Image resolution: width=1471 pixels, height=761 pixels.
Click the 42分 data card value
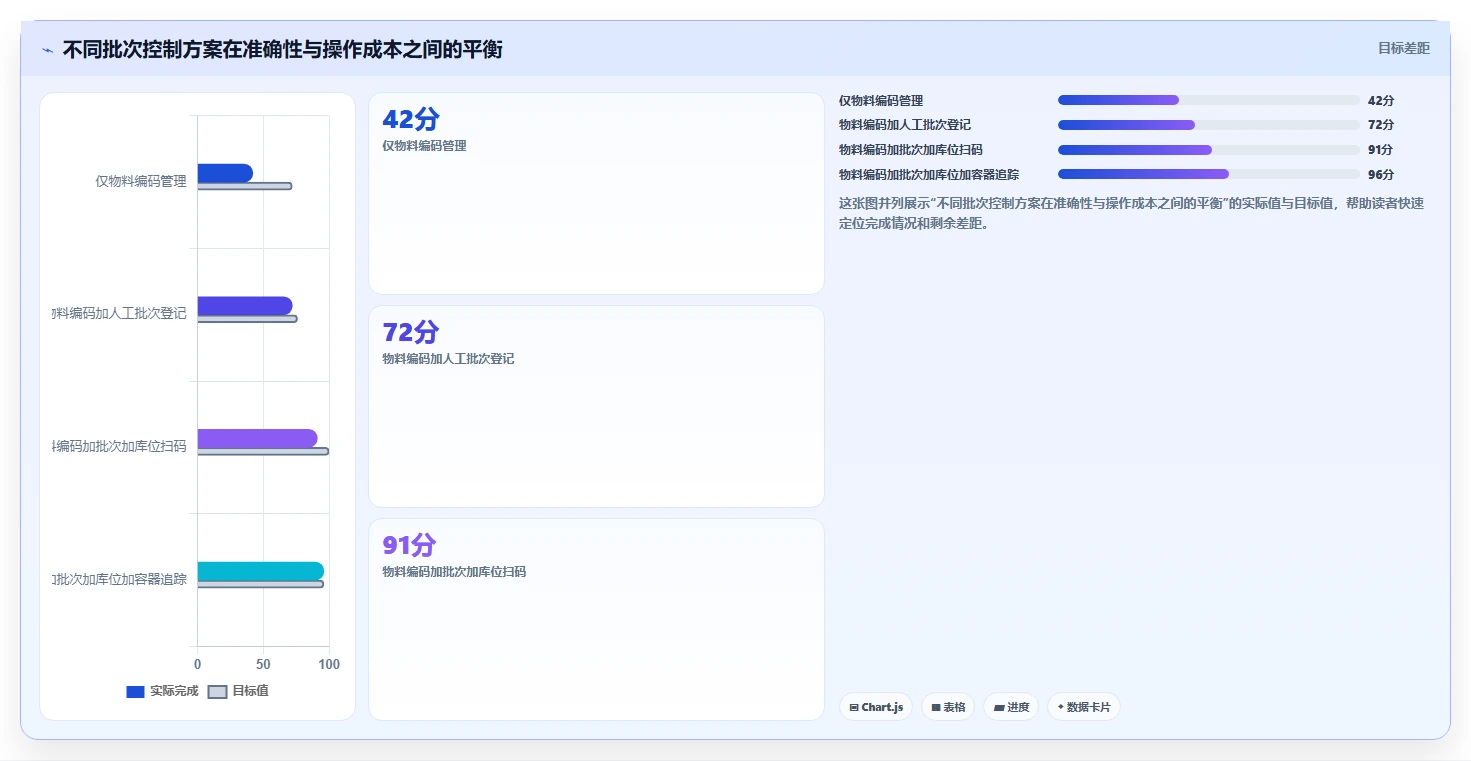[x=411, y=119]
